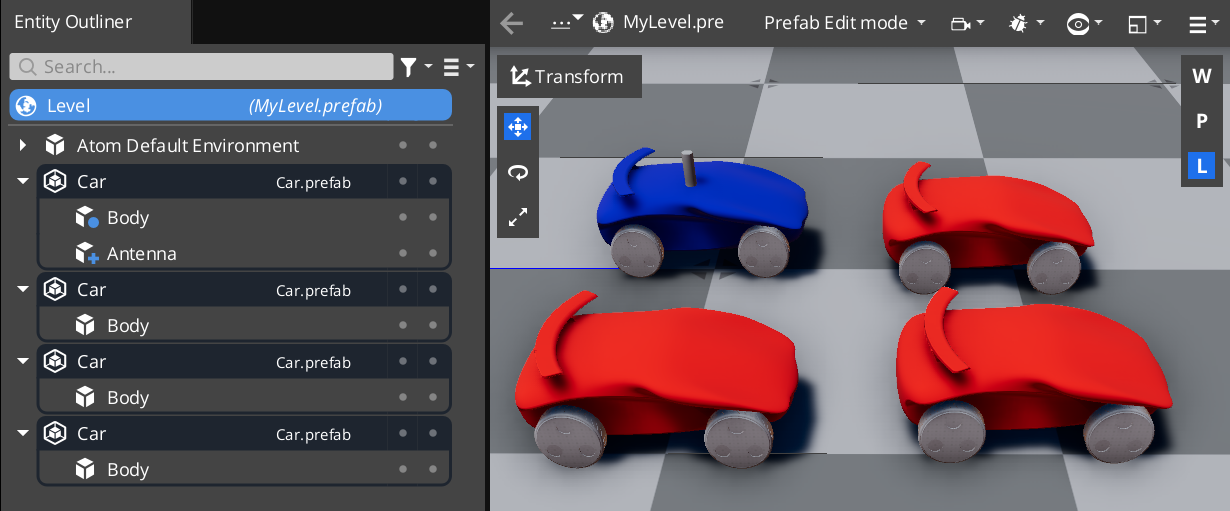This screenshot has height=511, width=1230.
Task: Switch to Entity Outliner tab
Action: point(73,22)
